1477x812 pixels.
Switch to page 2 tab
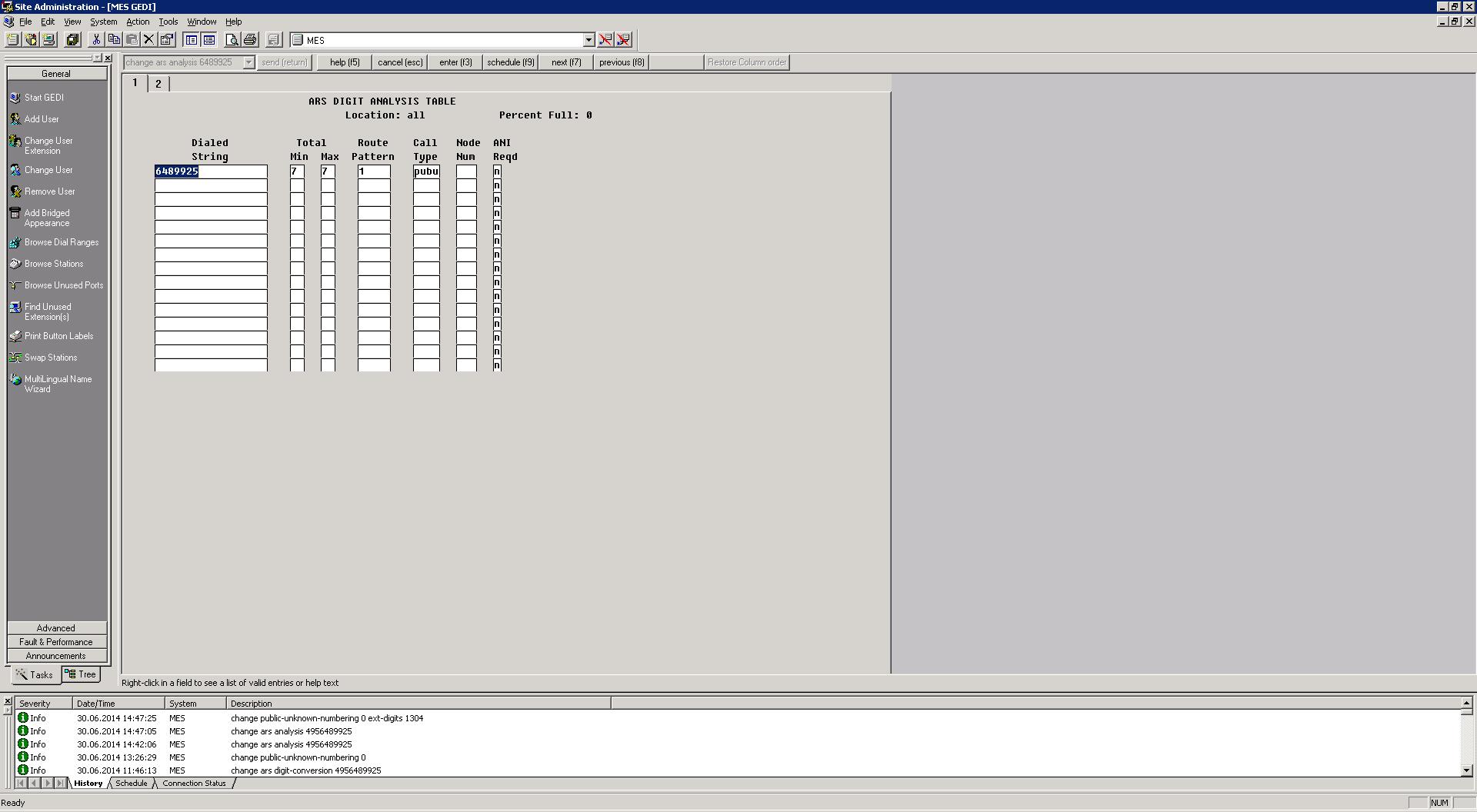(x=158, y=84)
